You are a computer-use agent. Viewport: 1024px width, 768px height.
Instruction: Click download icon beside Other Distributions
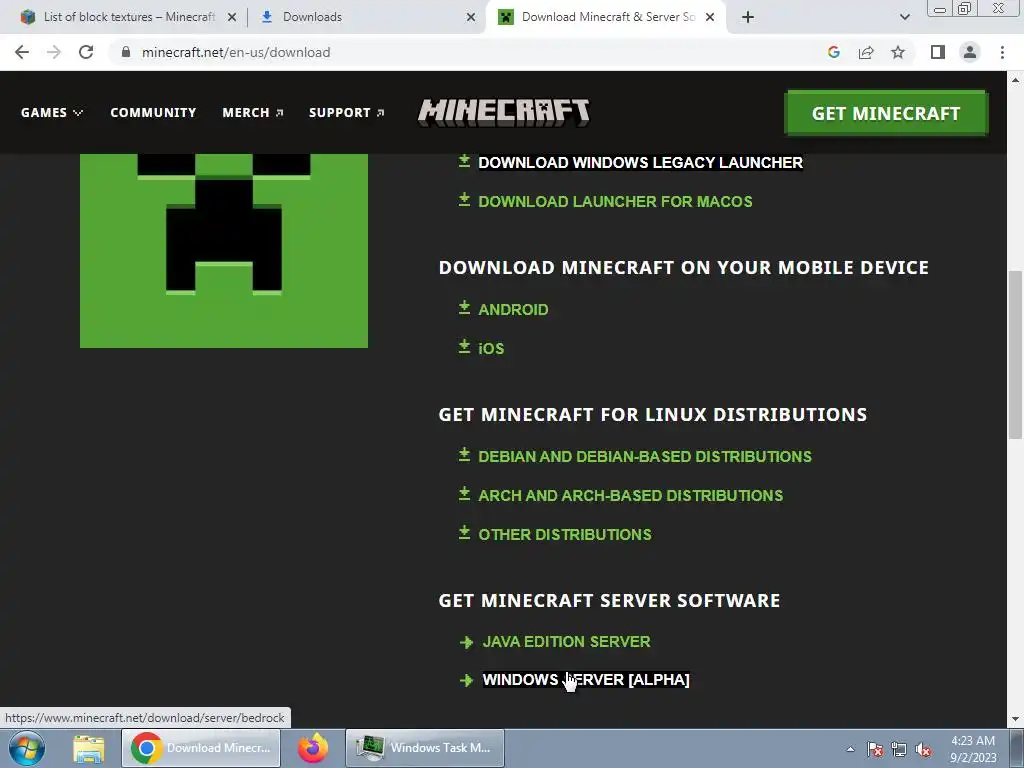[x=464, y=533]
